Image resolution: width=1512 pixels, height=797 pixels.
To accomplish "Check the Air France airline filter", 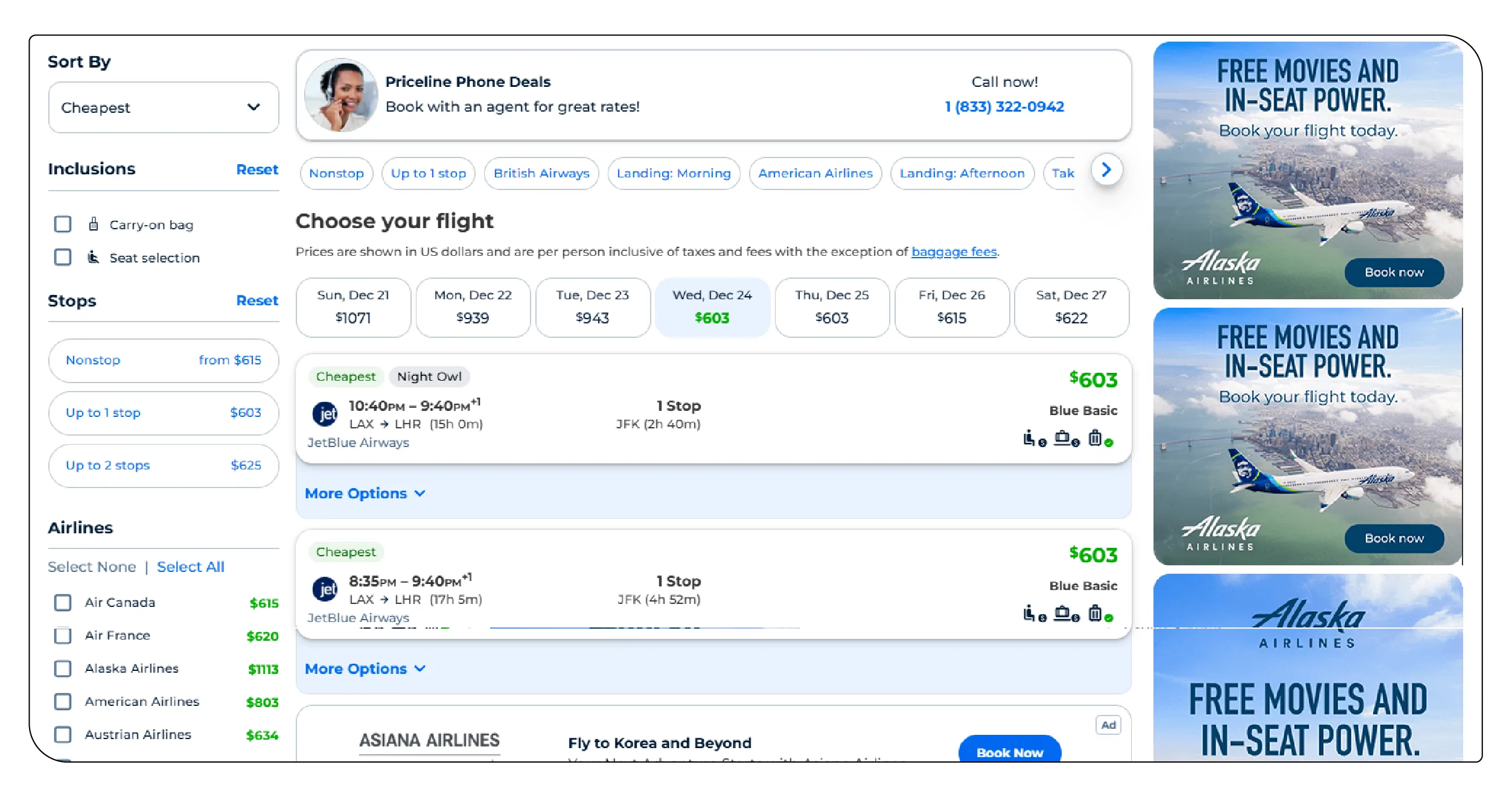I will coord(62,635).
